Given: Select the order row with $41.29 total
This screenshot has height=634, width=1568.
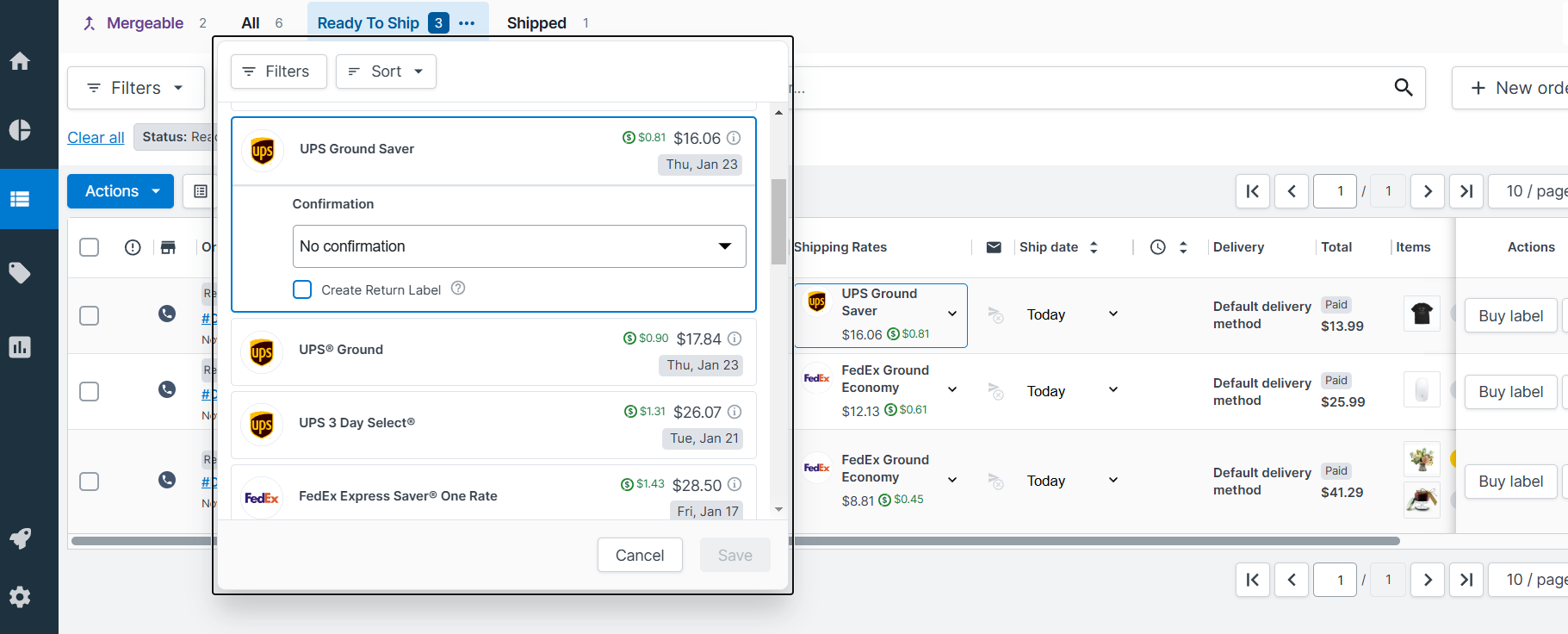Looking at the screenshot, I should click(x=90, y=481).
